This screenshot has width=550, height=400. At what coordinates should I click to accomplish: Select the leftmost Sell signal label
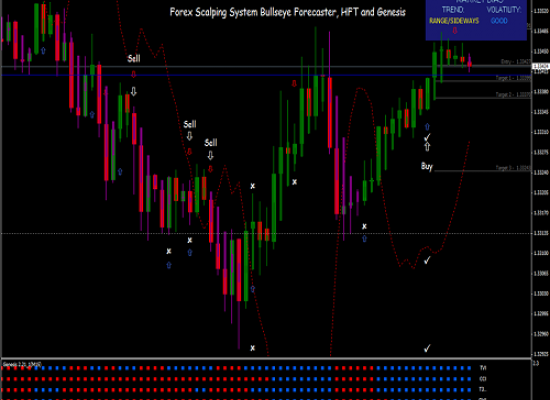click(134, 58)
